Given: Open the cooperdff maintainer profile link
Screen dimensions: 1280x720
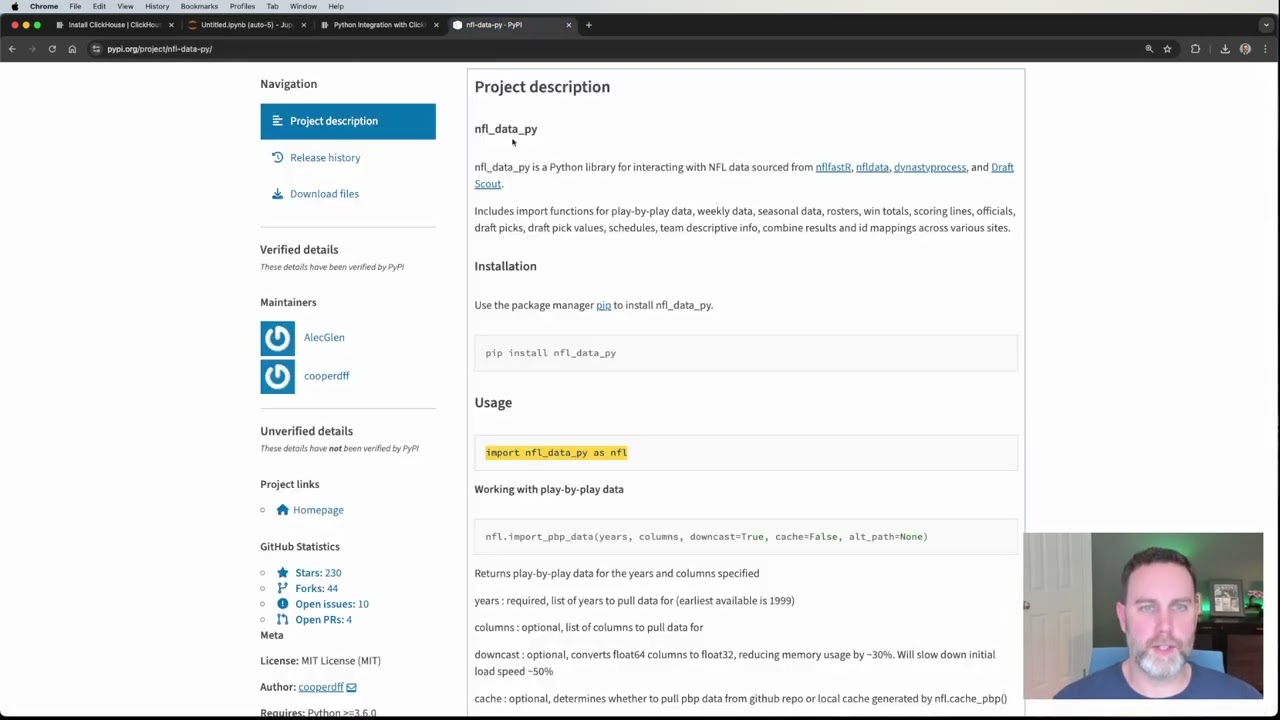Looking at the screenshot, I should click(326, 376).
